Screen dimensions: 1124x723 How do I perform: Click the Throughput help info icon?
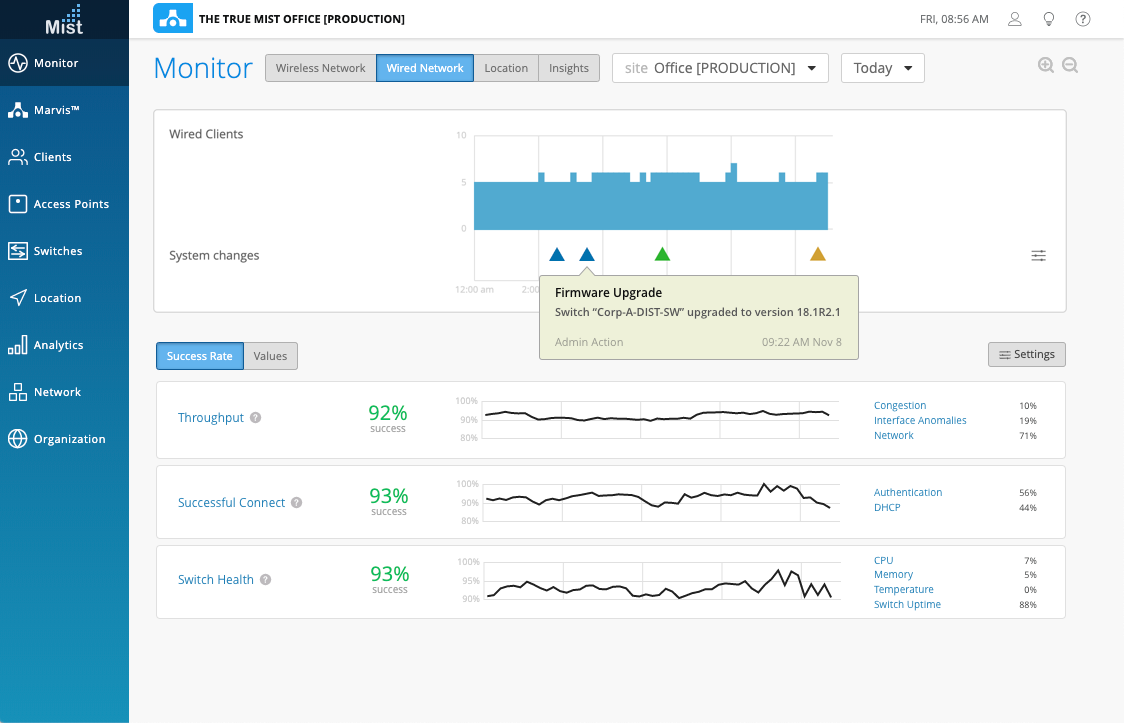point(256,418)
